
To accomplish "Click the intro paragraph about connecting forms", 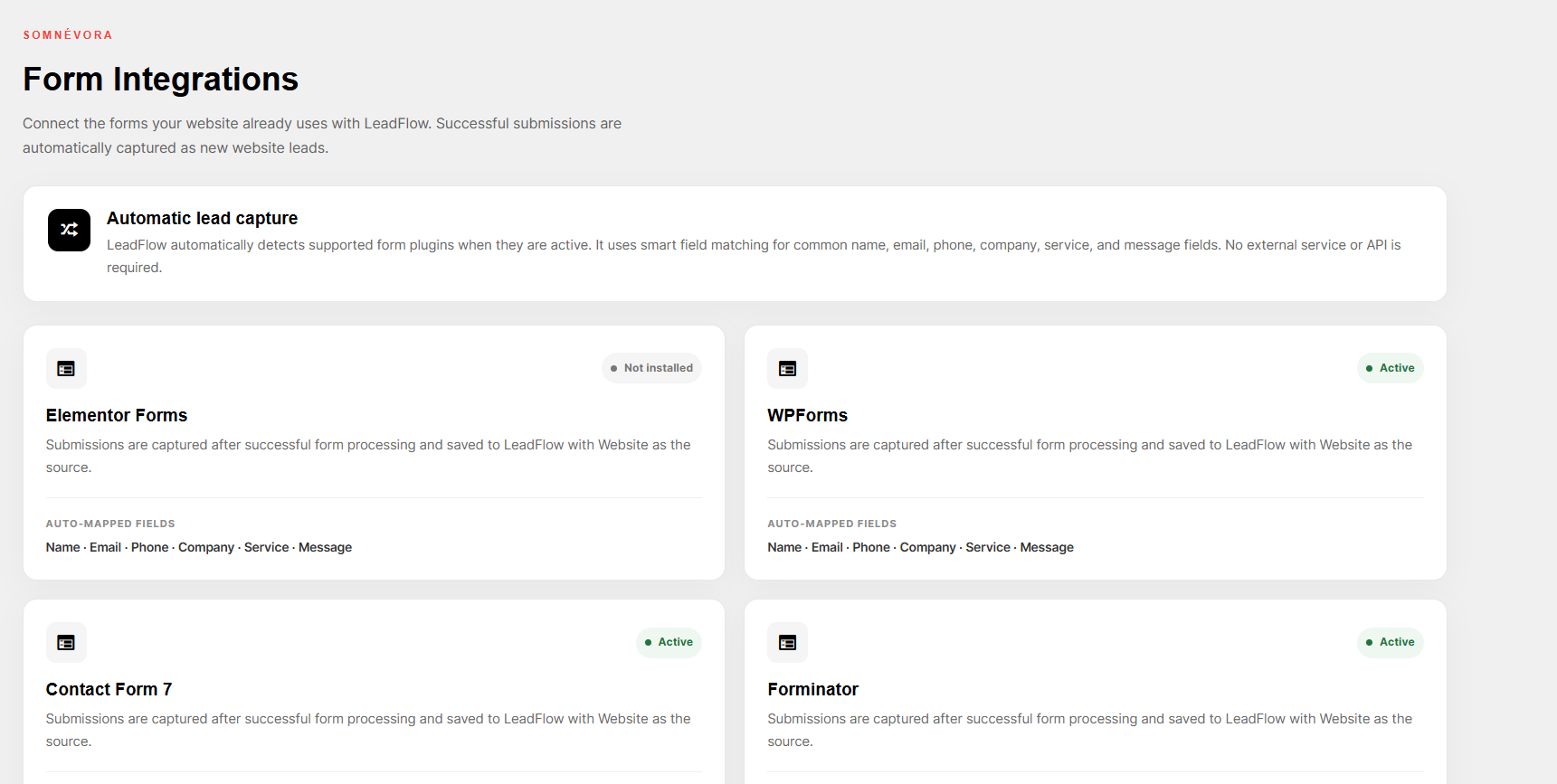I will coord(322,136).
